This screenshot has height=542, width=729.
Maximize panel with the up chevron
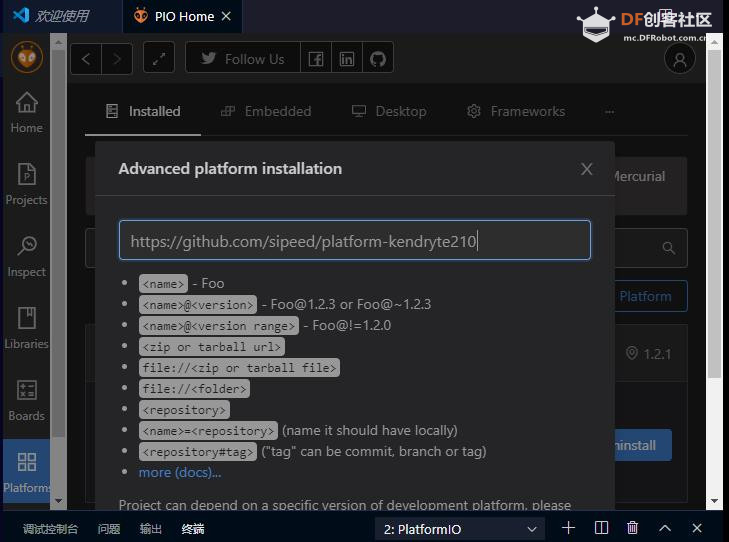pos(665,528)
